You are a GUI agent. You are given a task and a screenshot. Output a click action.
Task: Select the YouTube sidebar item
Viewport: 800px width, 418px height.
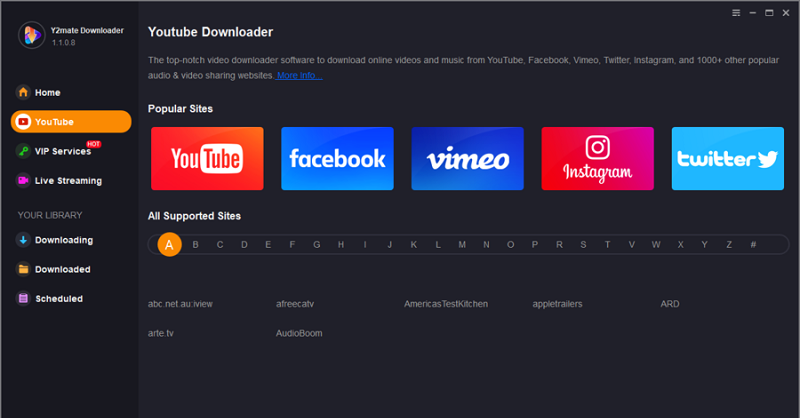[x=71, y=121]
